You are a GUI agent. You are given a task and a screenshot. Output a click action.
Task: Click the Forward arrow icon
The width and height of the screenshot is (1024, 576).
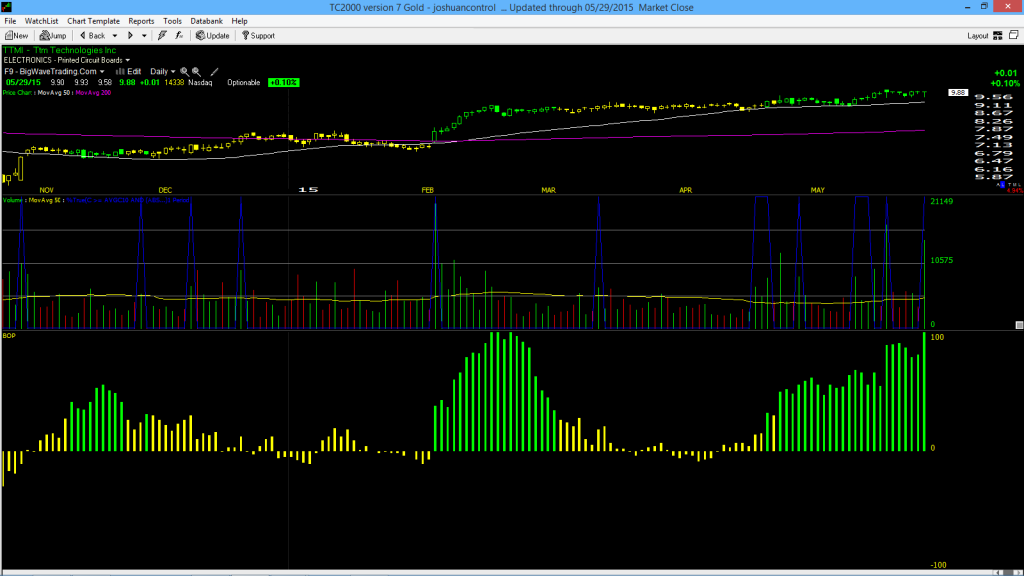[x=130, y=36]
